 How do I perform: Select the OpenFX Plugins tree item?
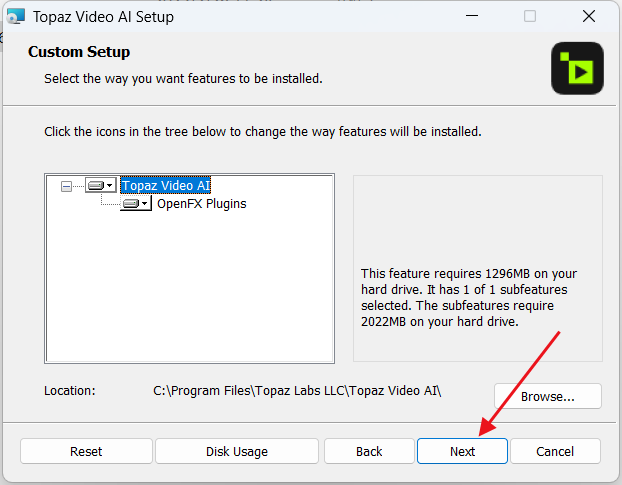(x=202, y=203)
